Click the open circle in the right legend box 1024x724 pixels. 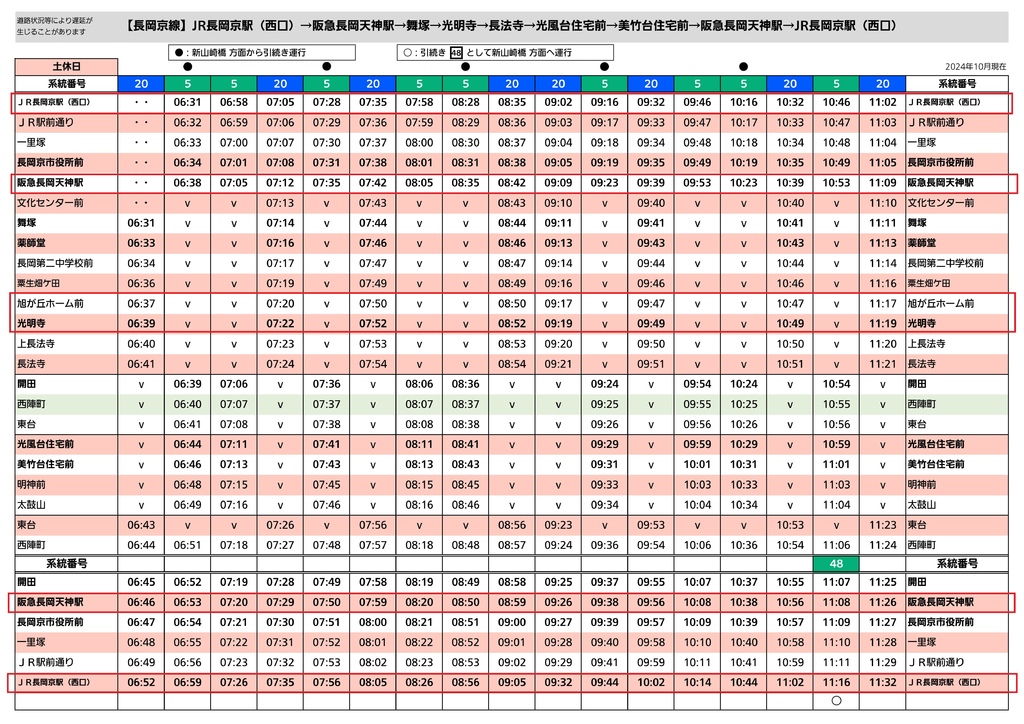click(408, 53)
